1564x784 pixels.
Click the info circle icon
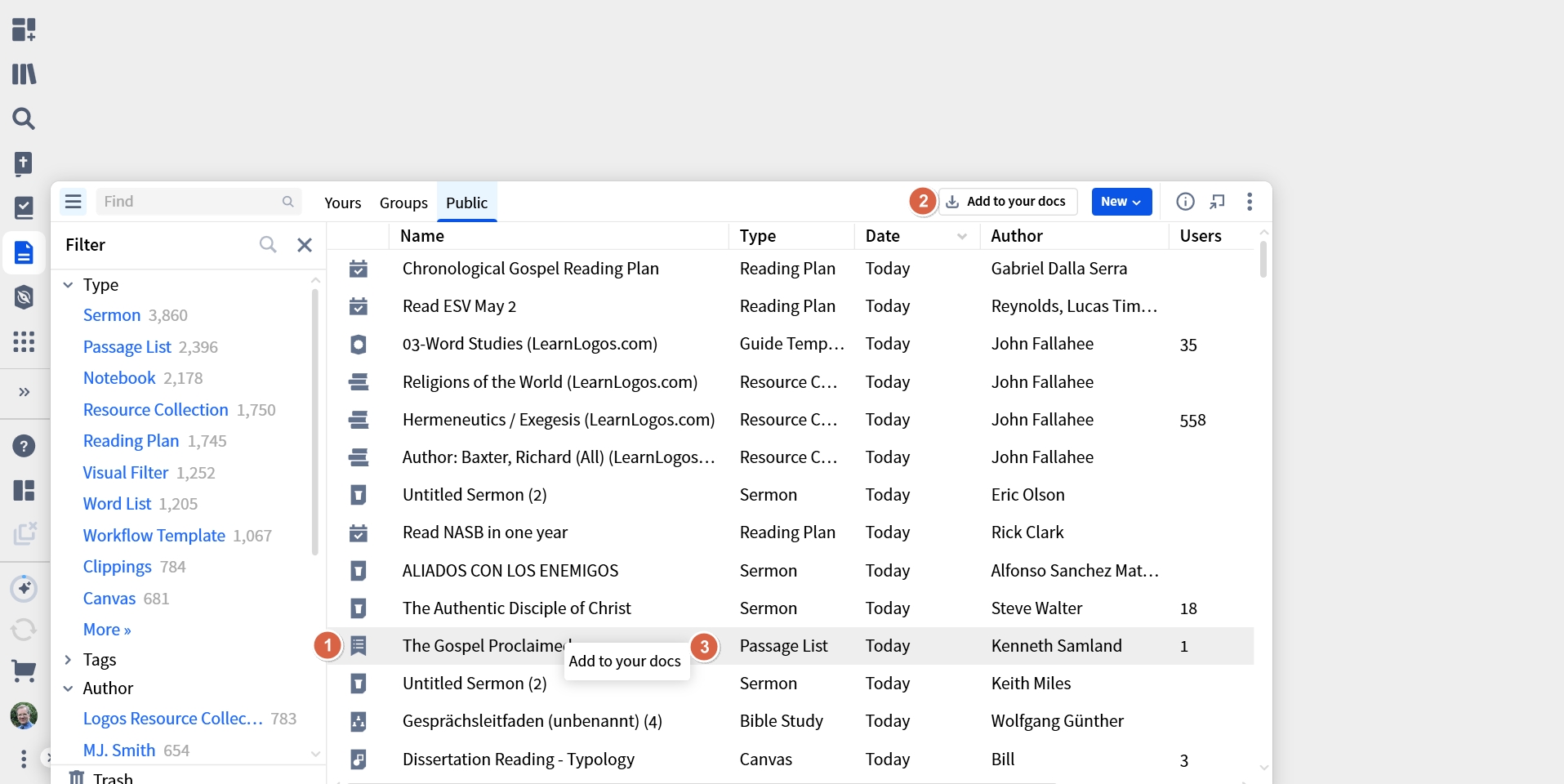(x=1185, y=202)
